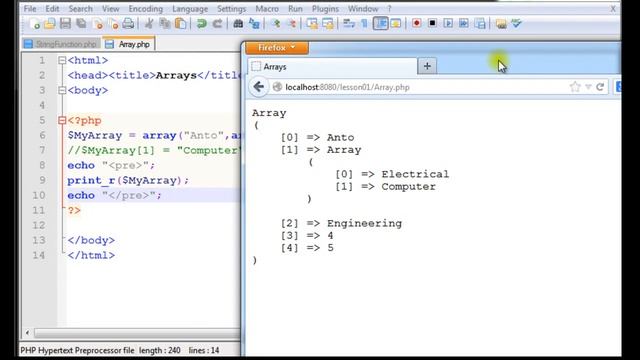Play back the recorded macro
The width and height of the screenshot is (640, 360).
pos(448,23)
